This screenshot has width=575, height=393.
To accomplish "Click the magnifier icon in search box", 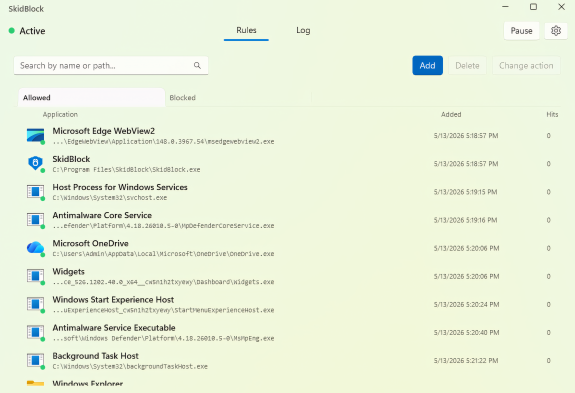I will (x=197, y=65).
